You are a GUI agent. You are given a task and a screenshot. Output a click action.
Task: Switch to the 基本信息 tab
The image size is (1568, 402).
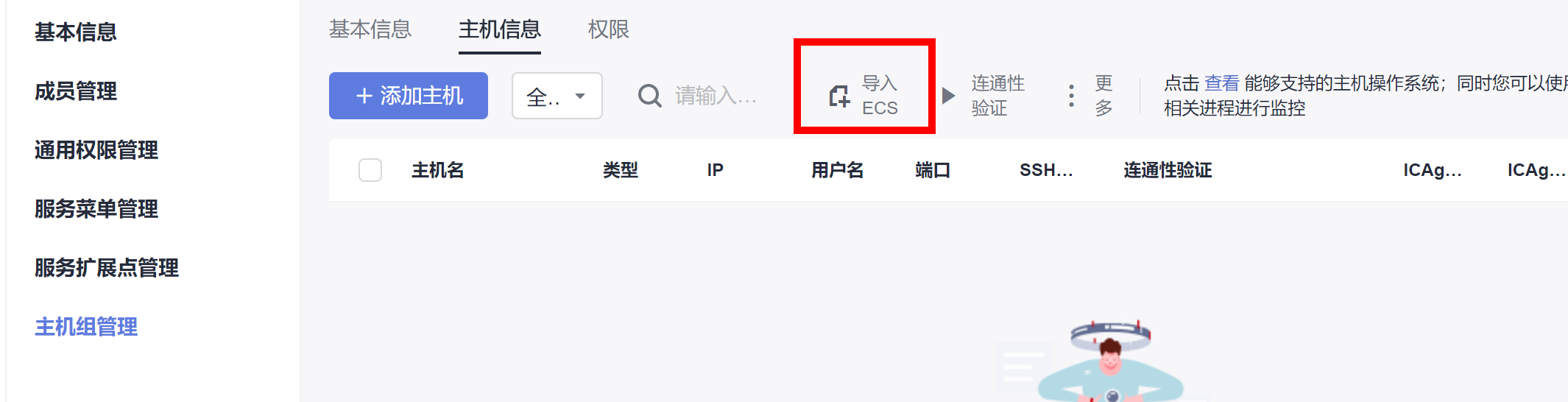(x=370, y=29)
